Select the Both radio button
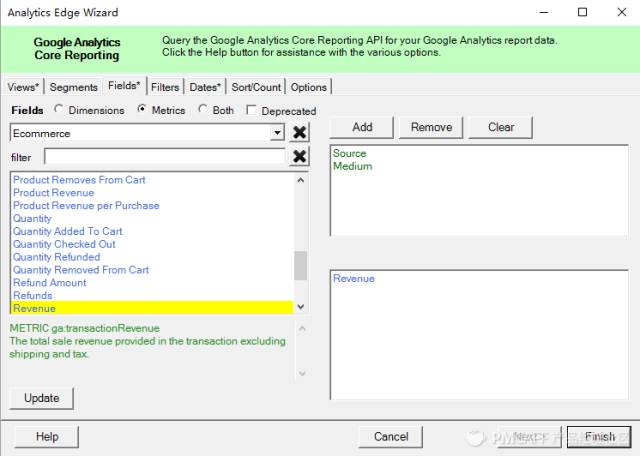The image size is (640, 456). [202, 109]
